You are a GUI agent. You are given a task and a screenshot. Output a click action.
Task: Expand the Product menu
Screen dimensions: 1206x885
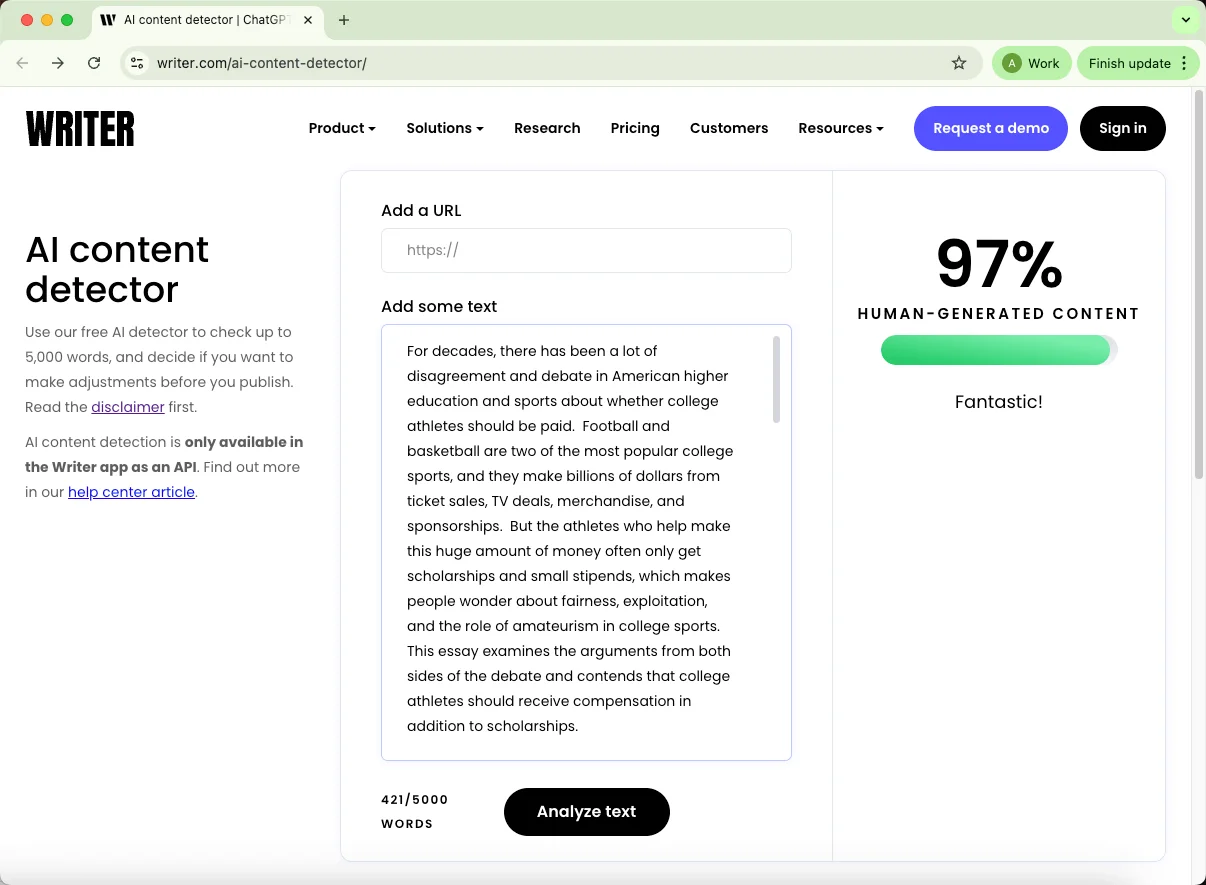(342, 128)
